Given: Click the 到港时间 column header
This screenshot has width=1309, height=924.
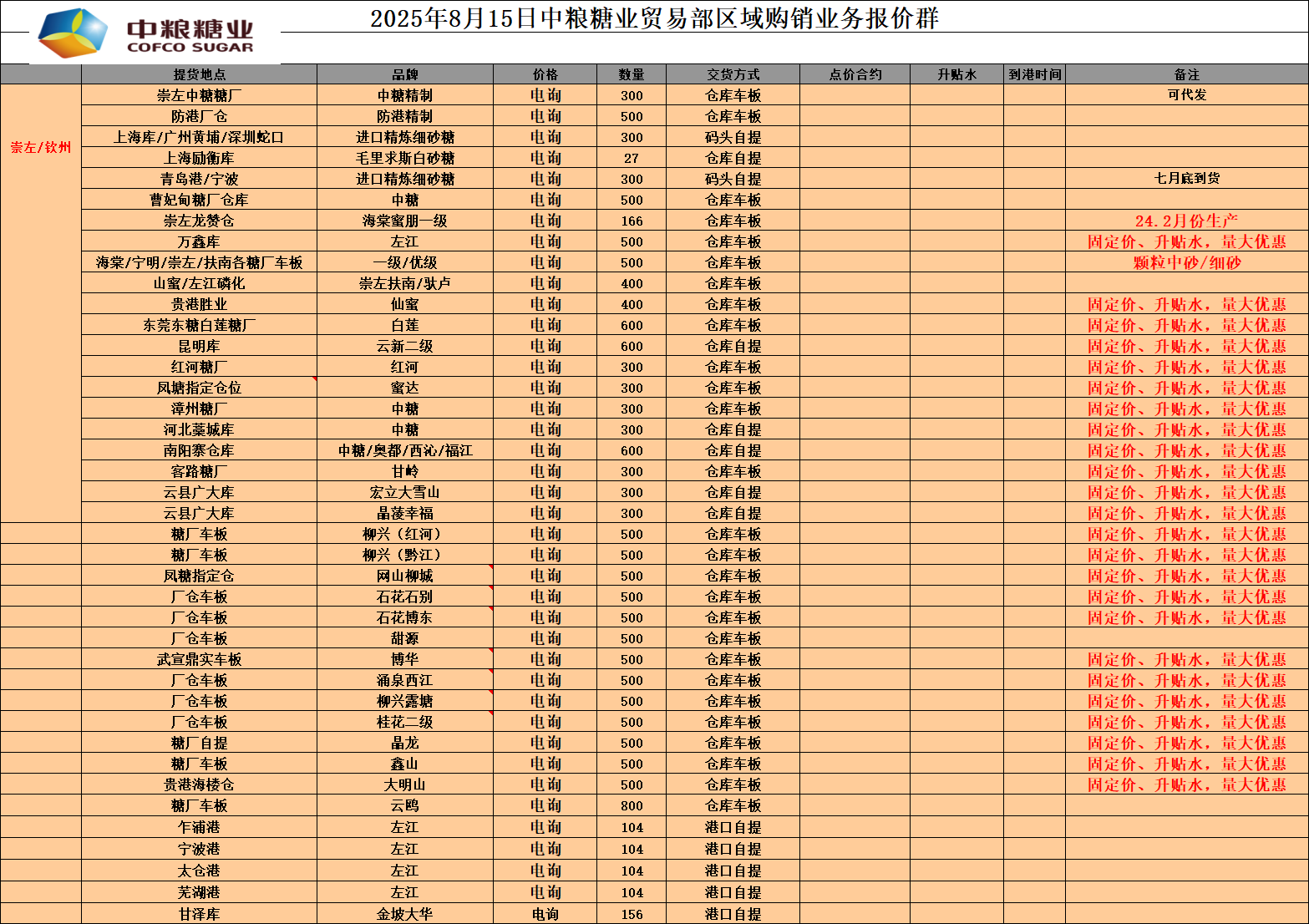Looking at the screenshot, I should tap(1034, 74).
